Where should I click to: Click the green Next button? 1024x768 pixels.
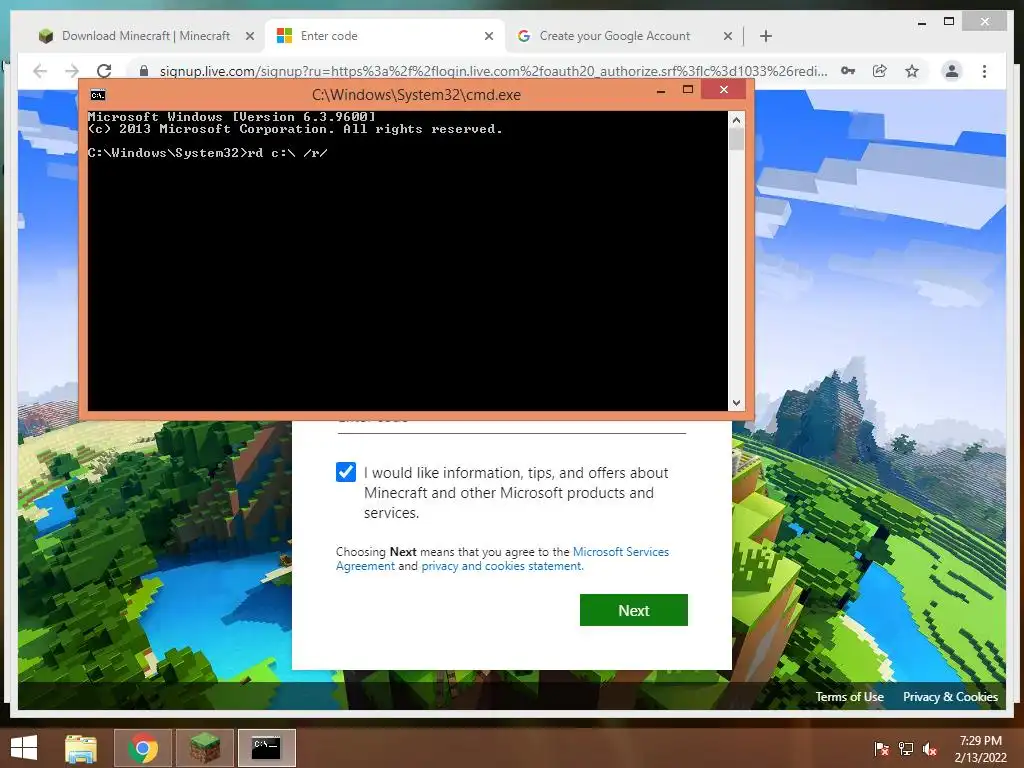[x=633, y=610]
